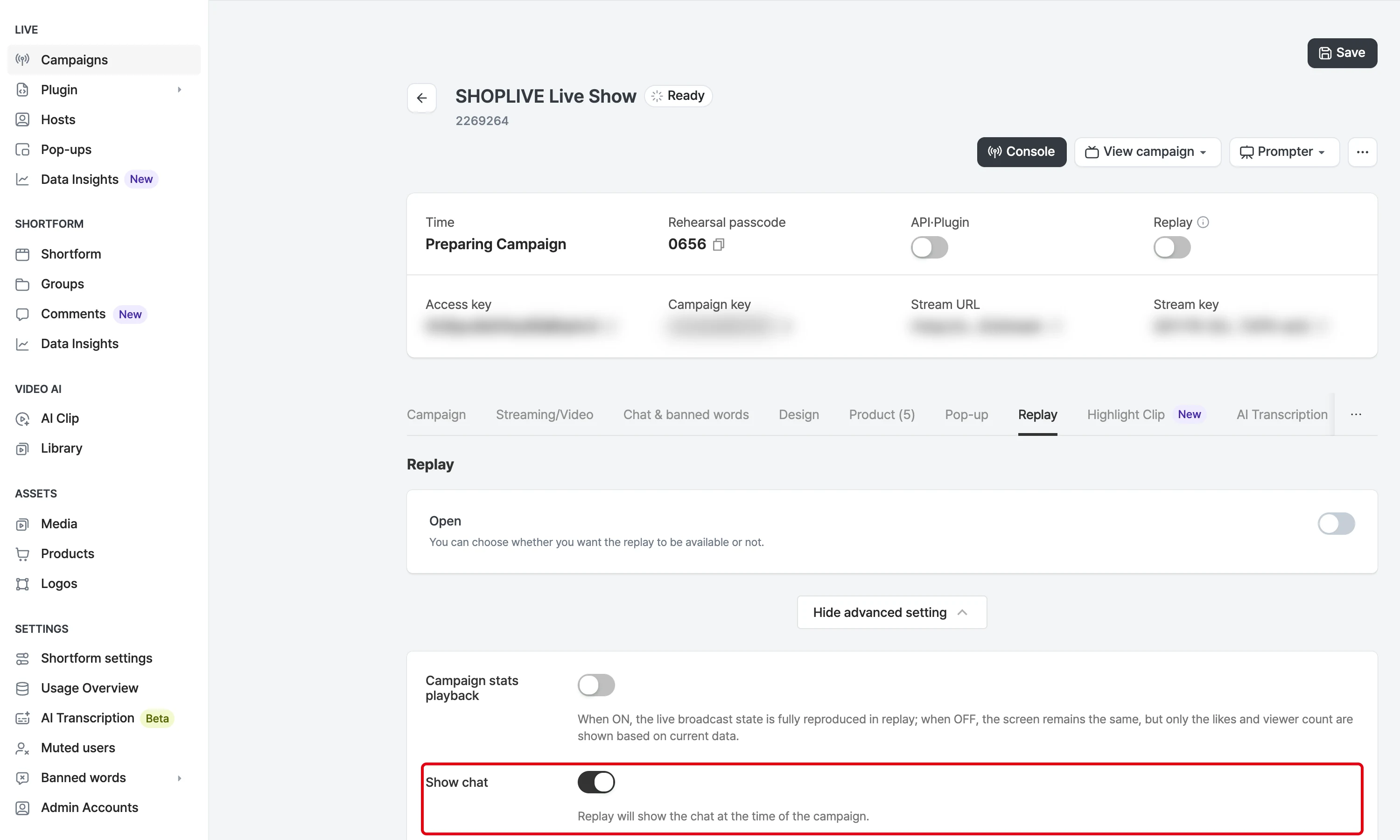
Task: Expand the Banned words submenu arrow
Action: coord(179,778)
